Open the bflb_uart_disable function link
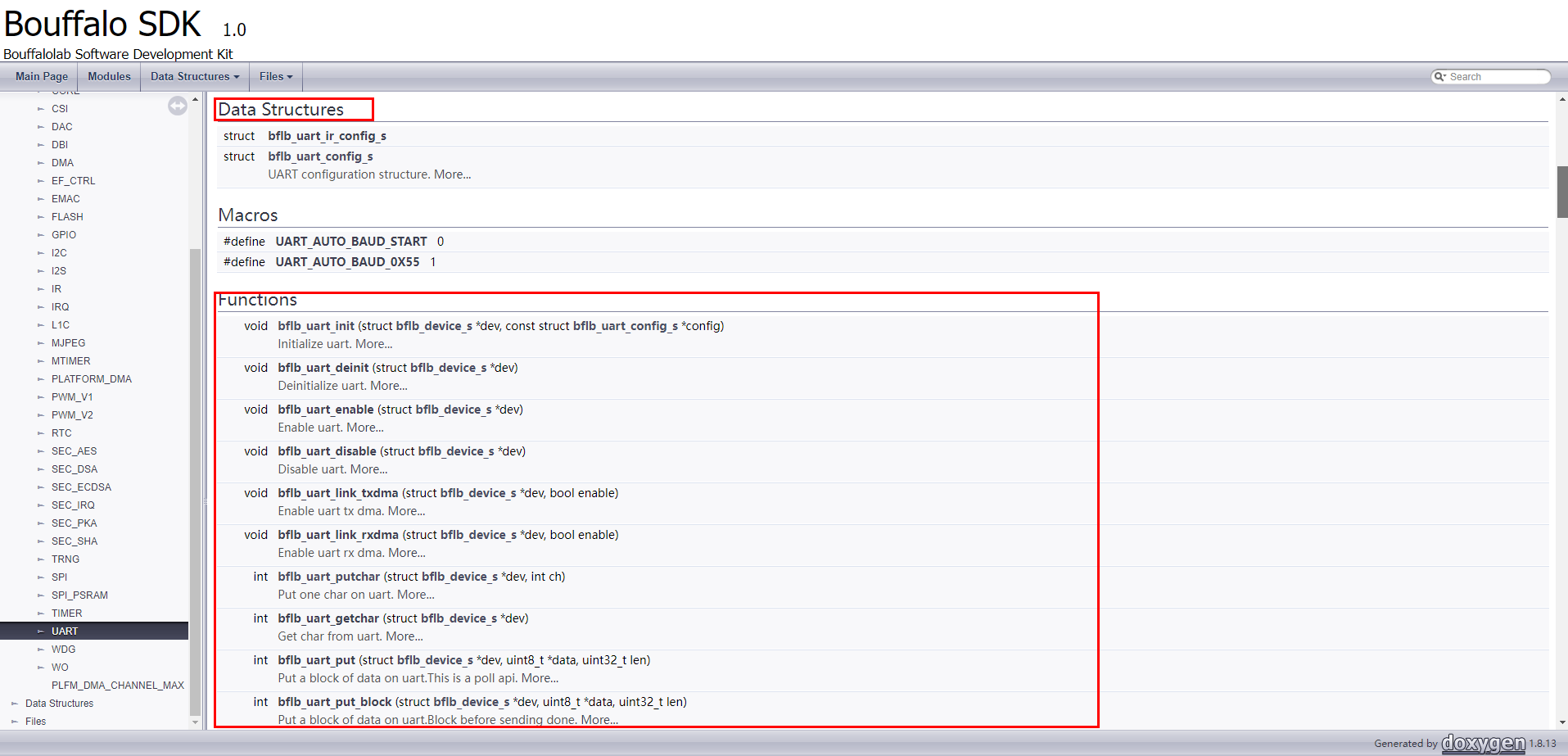 pos(327,451)
